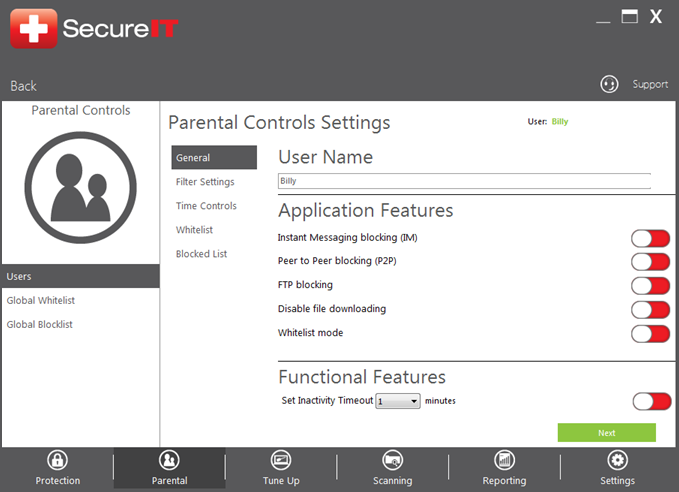Click the Parental Controls family avatar icon

(81, 188)
